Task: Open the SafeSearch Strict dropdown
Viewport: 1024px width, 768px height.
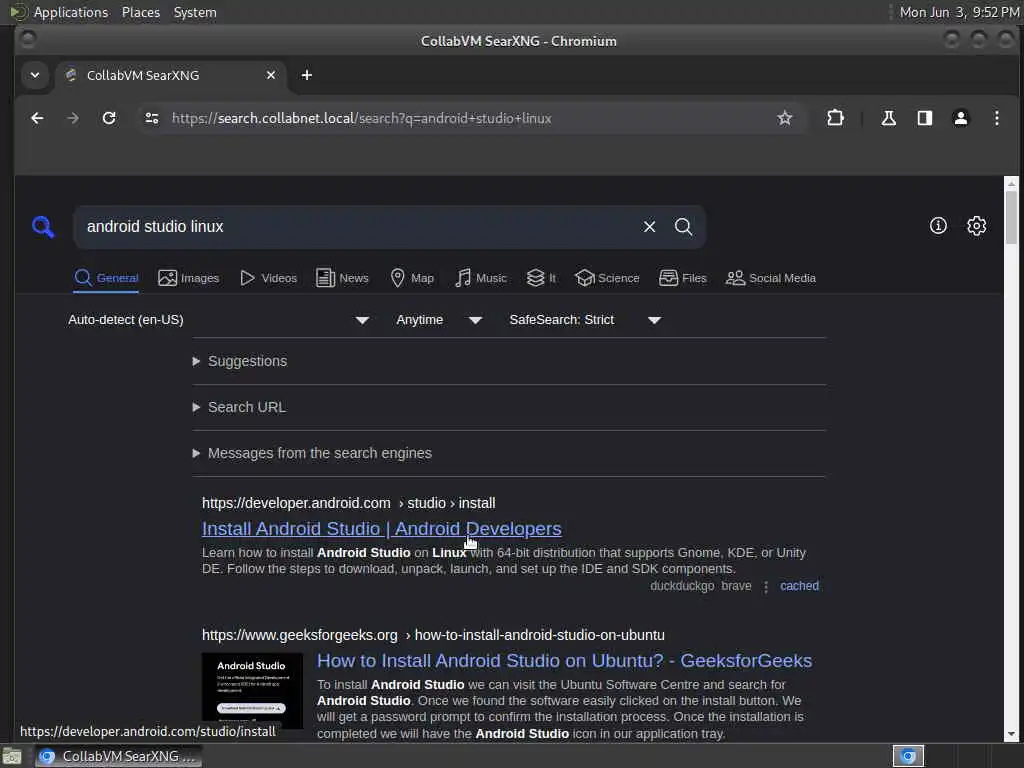Action: (585, 320)
